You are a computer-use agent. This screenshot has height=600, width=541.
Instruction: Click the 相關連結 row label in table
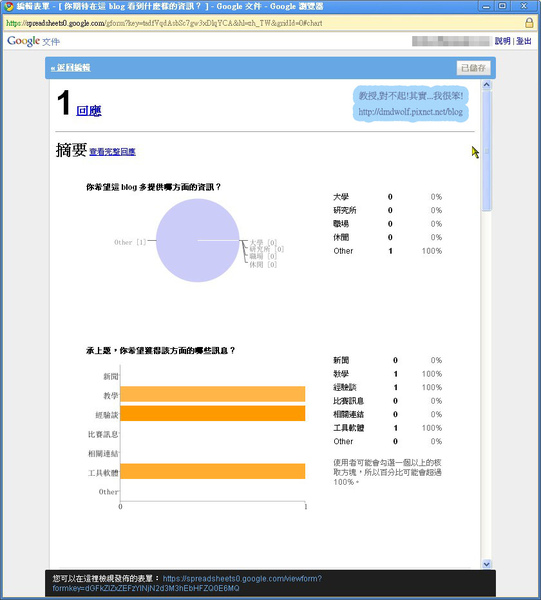348,414
